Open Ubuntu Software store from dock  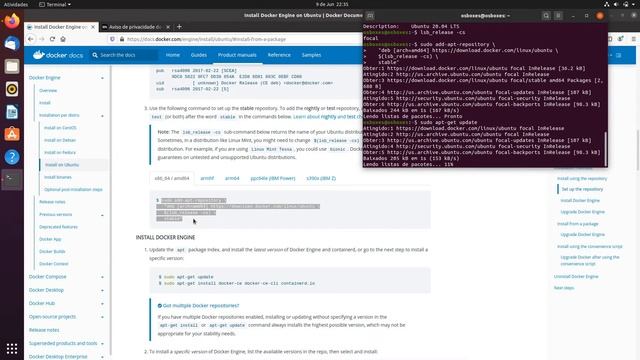[x=12, y=134]
